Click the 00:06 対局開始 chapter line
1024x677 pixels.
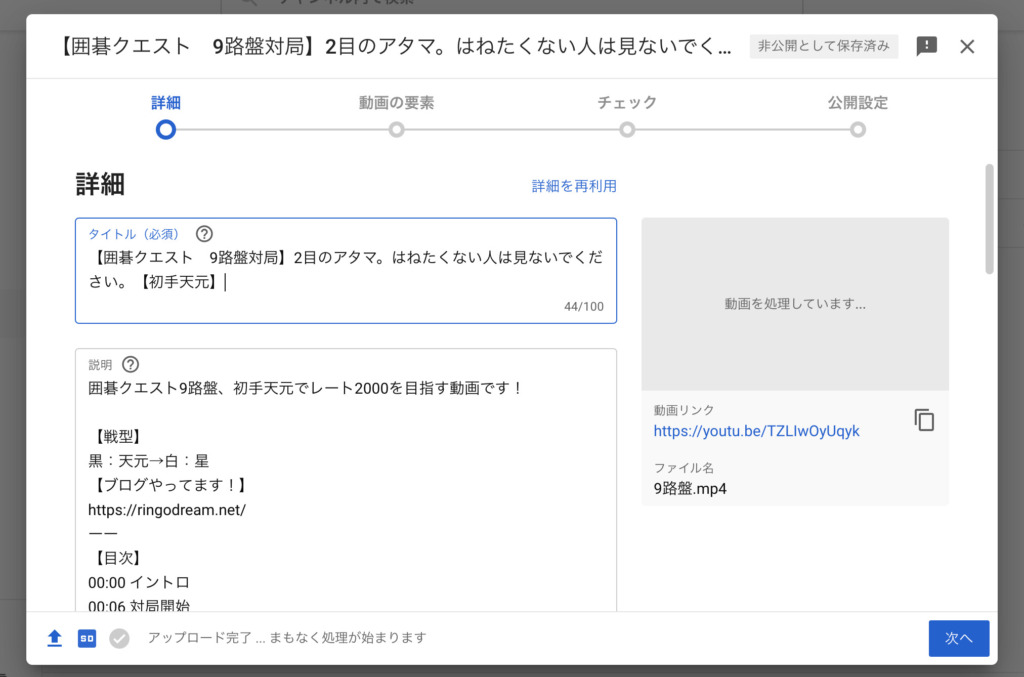[139, 605]
